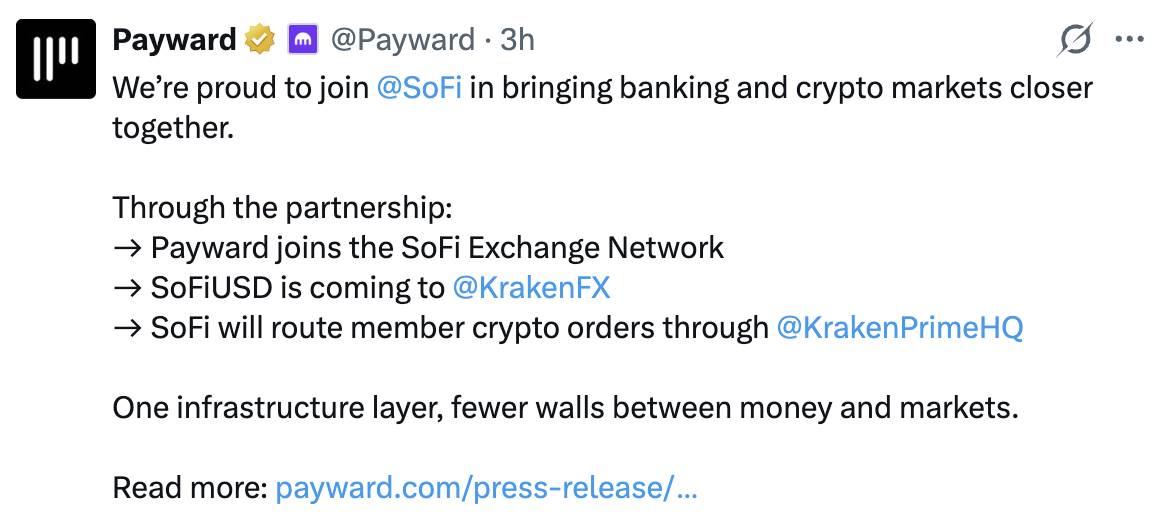This screenshot has width=1165, height=524.
Task: Open the Payward profile avatar logo
Action: click(x=56, y=59)
